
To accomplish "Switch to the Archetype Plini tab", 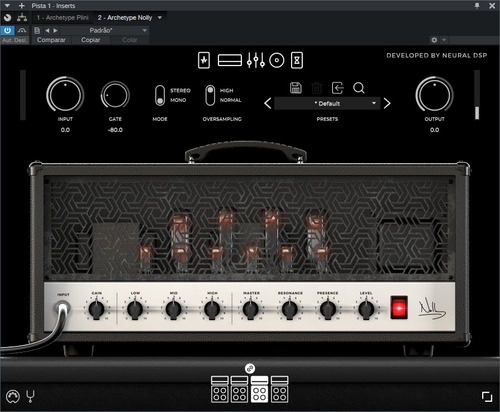I will [x=62, y=18].
